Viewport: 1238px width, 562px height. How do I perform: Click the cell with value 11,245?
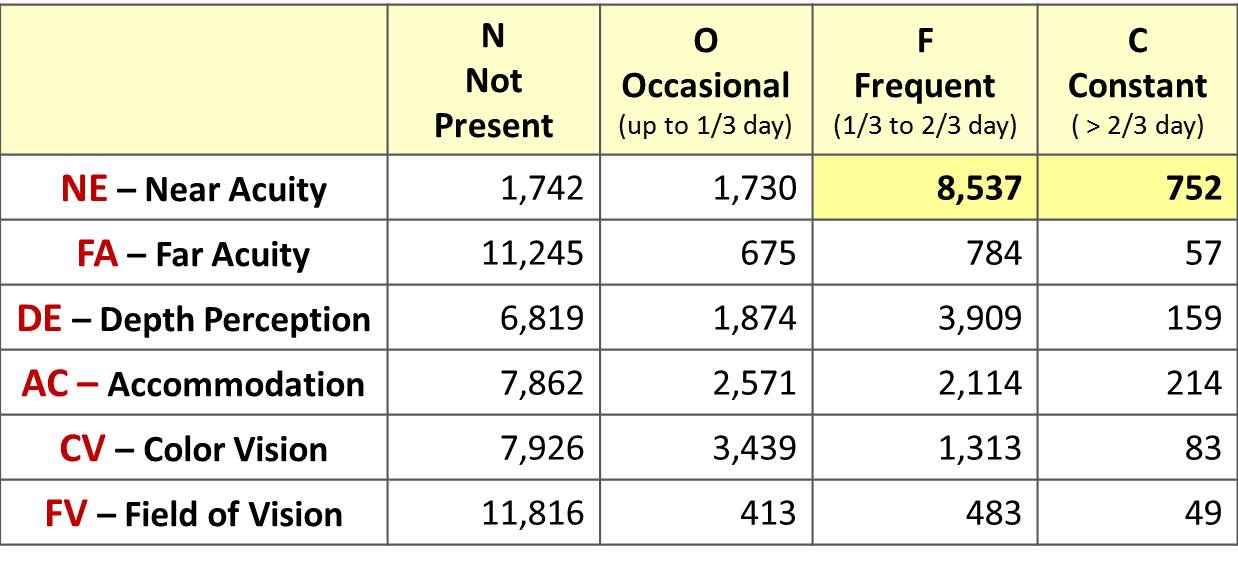pos(494,253)
